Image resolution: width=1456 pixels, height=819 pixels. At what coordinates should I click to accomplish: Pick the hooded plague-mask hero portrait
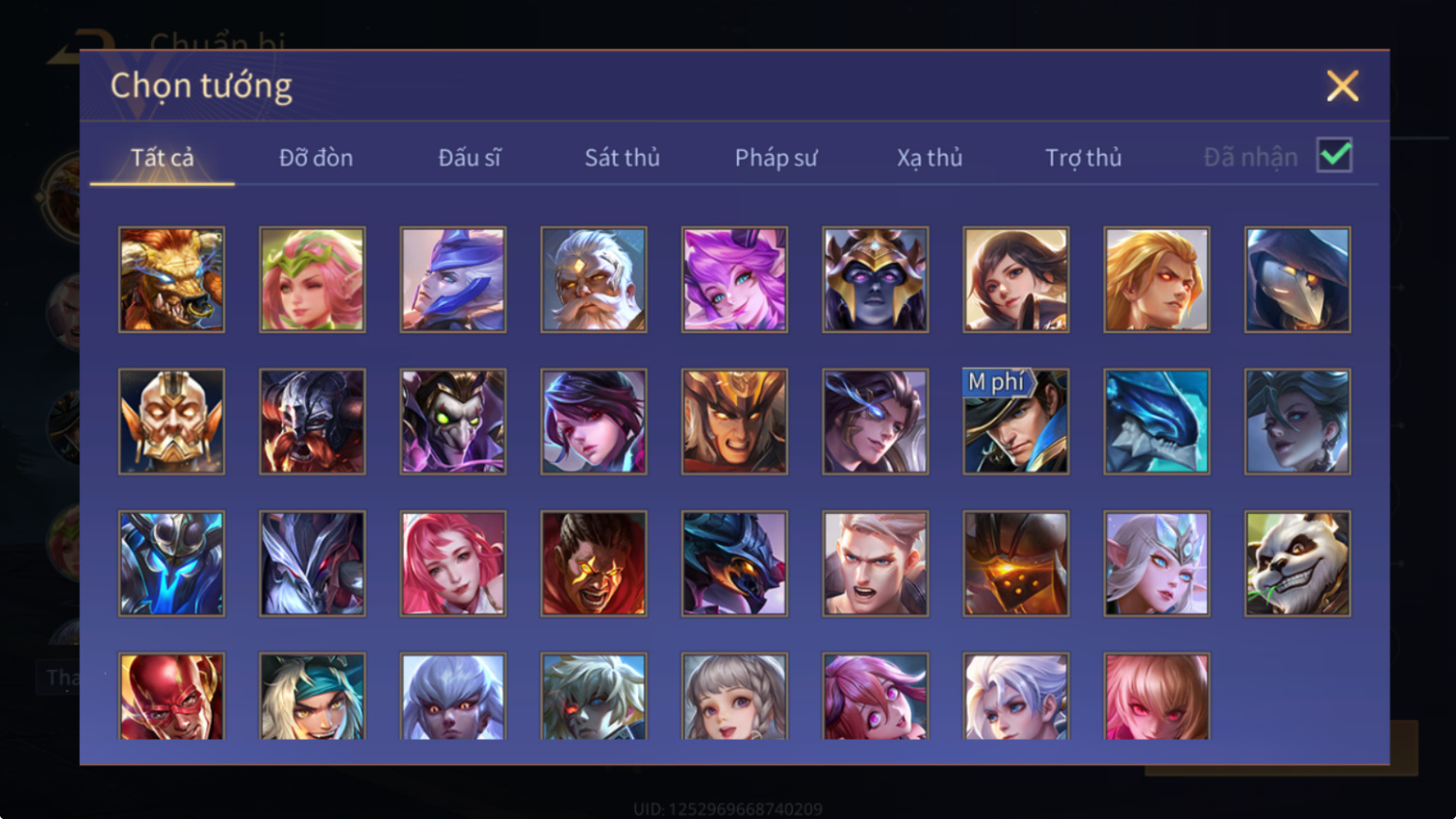point(1297,279)
